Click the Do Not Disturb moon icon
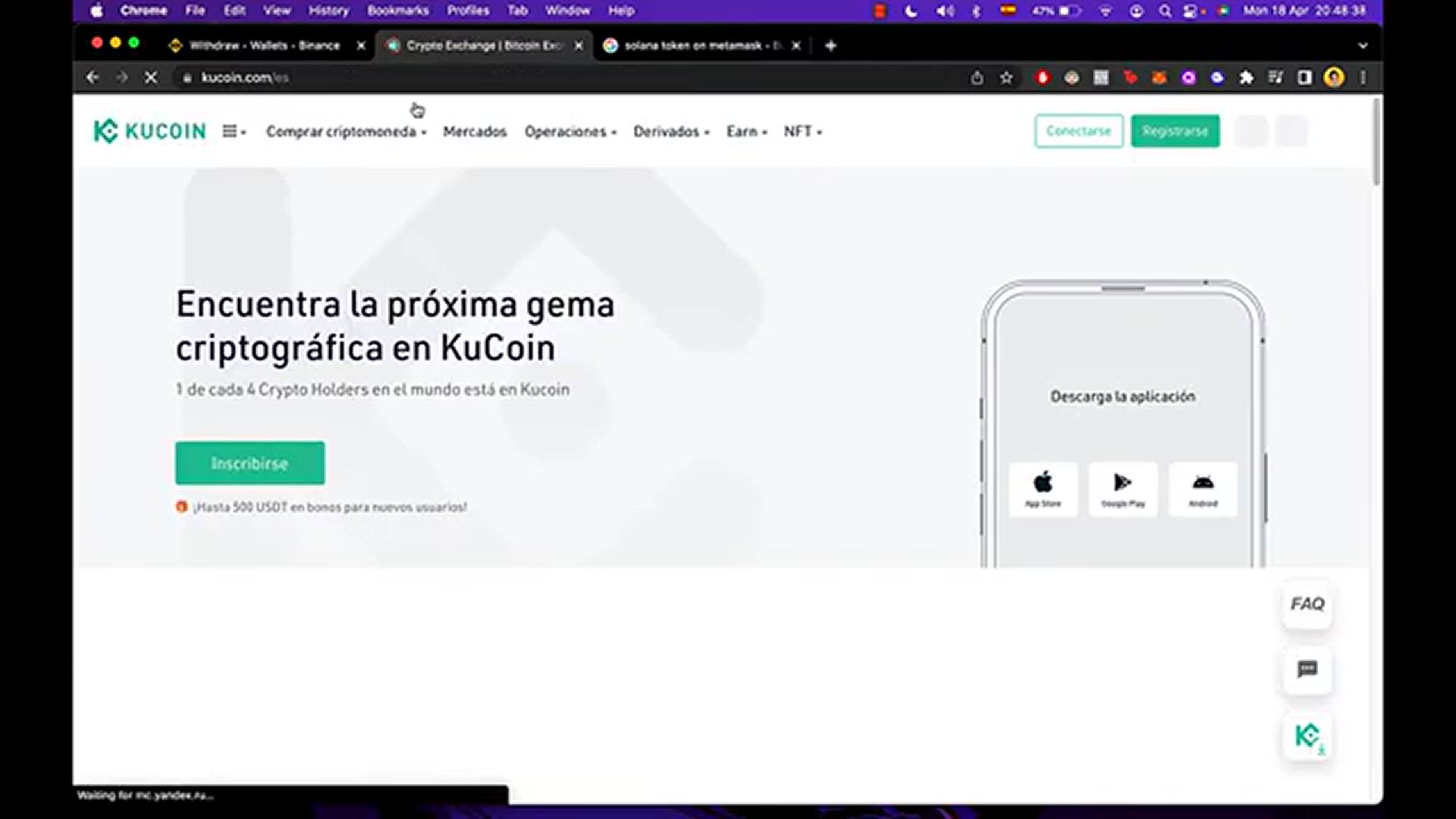Screen dimensions: 1456x819 click(x=912, y=11)
